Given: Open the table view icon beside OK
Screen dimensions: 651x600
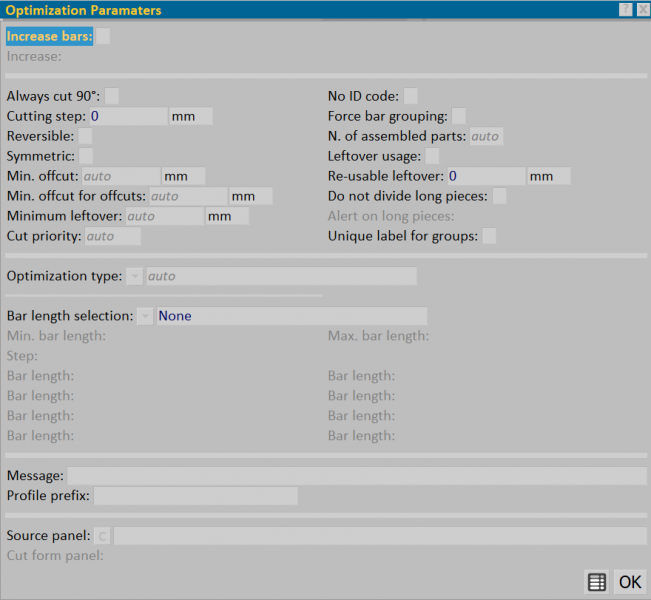Looking at the screenshot, I should coord(597,582).
